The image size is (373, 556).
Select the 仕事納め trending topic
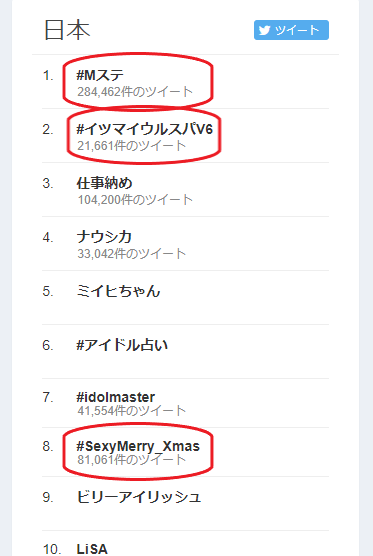tap(104, 183)
